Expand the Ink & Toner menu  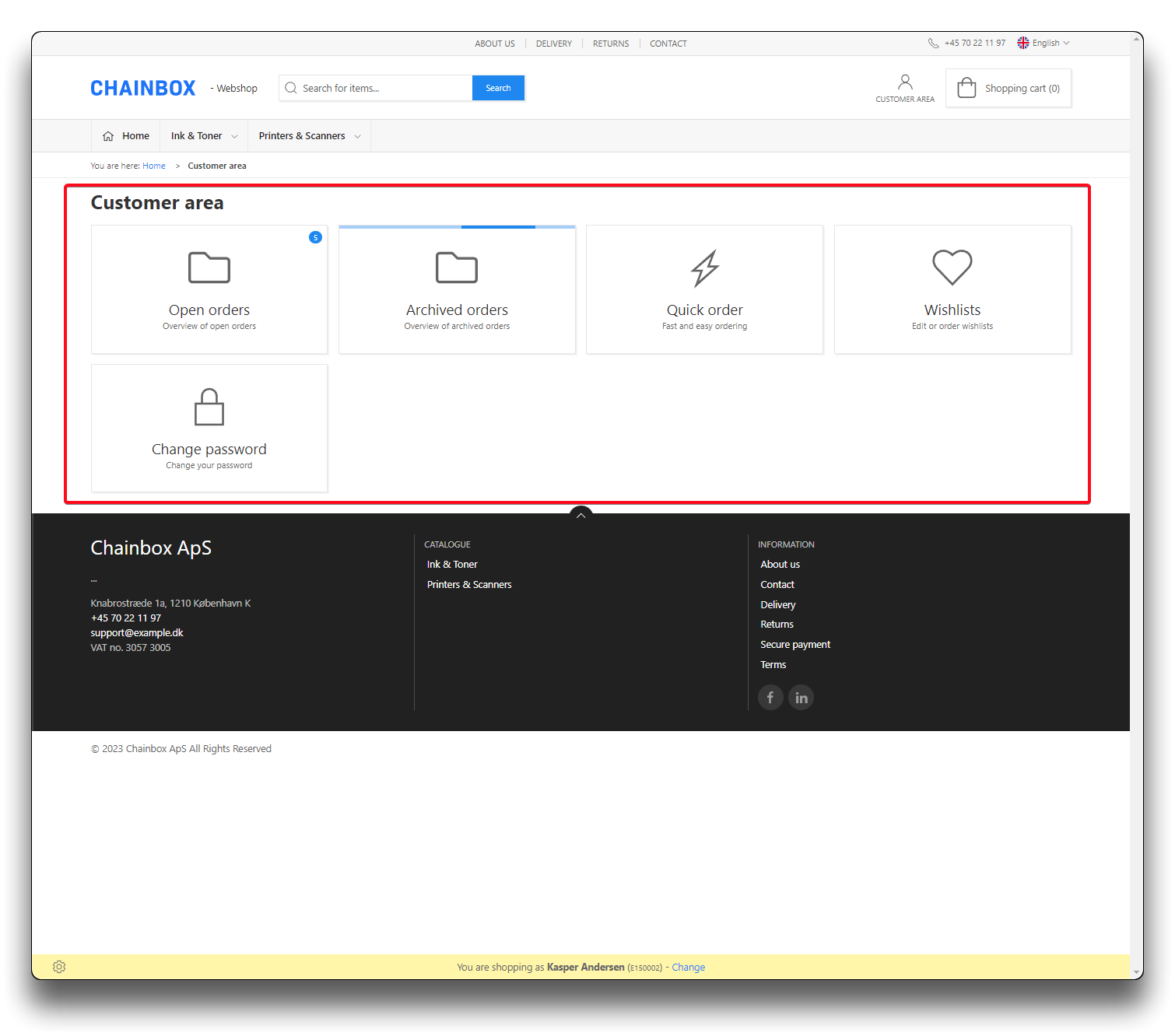[204, 136]
